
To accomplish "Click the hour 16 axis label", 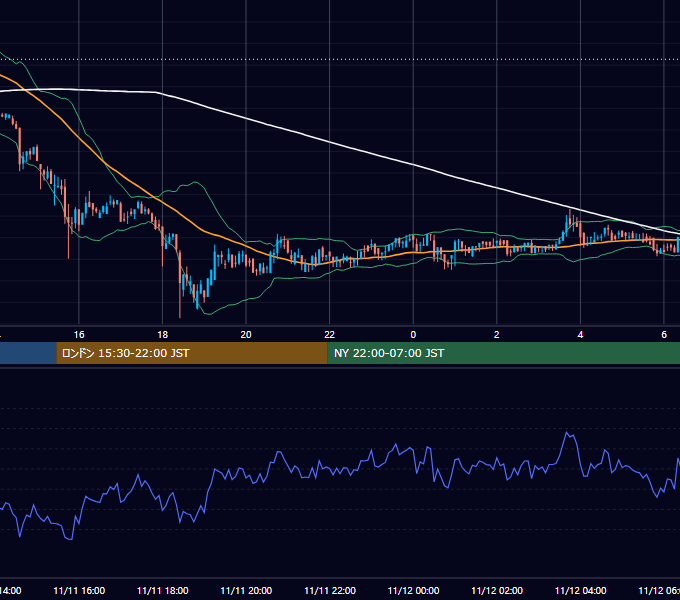I will 79,335.
